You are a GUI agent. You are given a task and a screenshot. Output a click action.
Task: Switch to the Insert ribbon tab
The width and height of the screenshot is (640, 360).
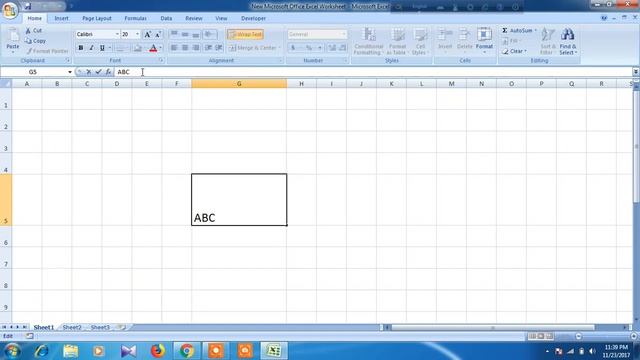62,18
